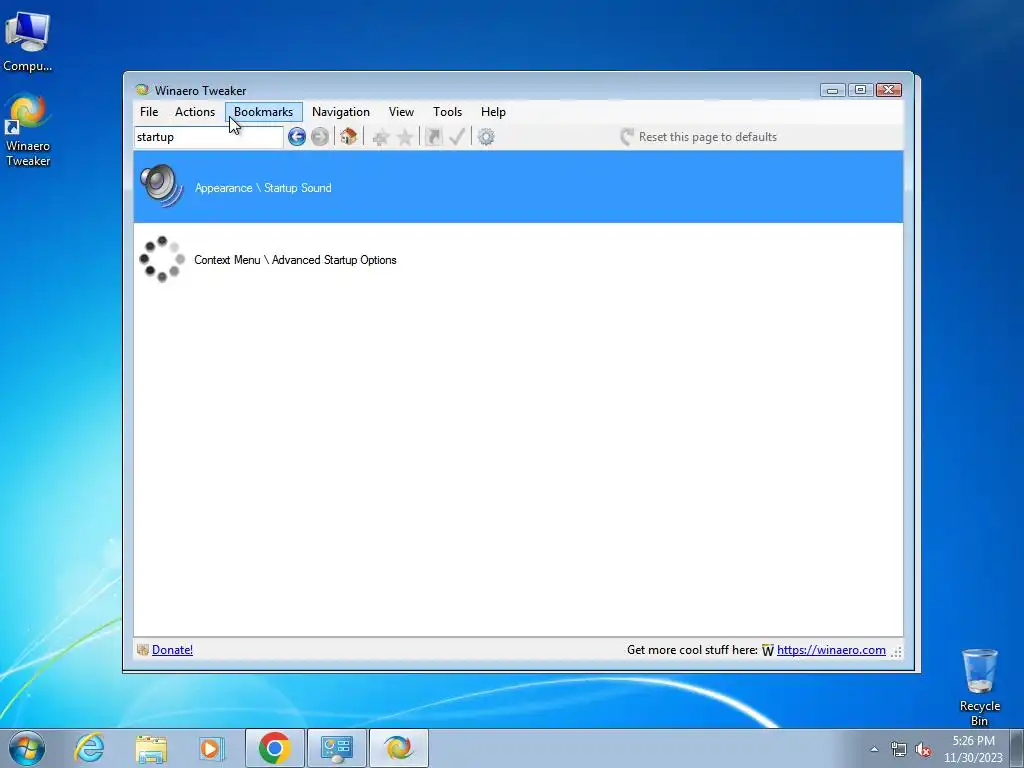Open the Help menu
The image size is (1024, 768).
[x=493, y=112]
